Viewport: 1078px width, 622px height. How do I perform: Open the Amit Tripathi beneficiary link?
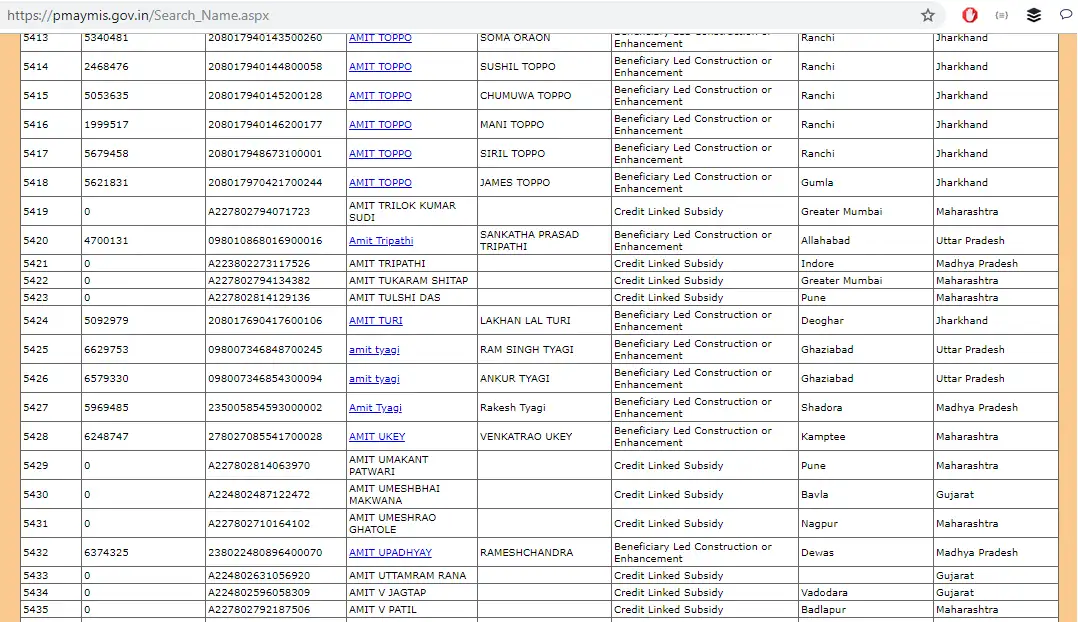tap(380, 241)
